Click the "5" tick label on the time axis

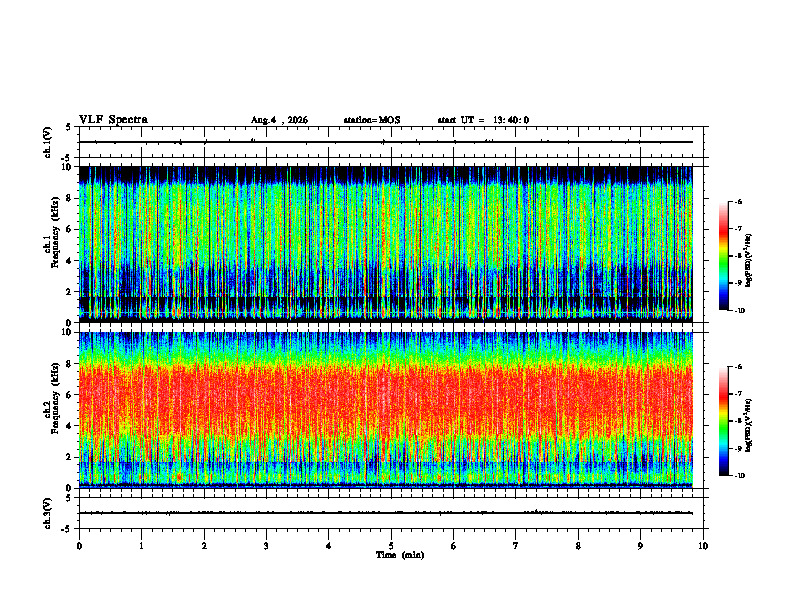391,546
